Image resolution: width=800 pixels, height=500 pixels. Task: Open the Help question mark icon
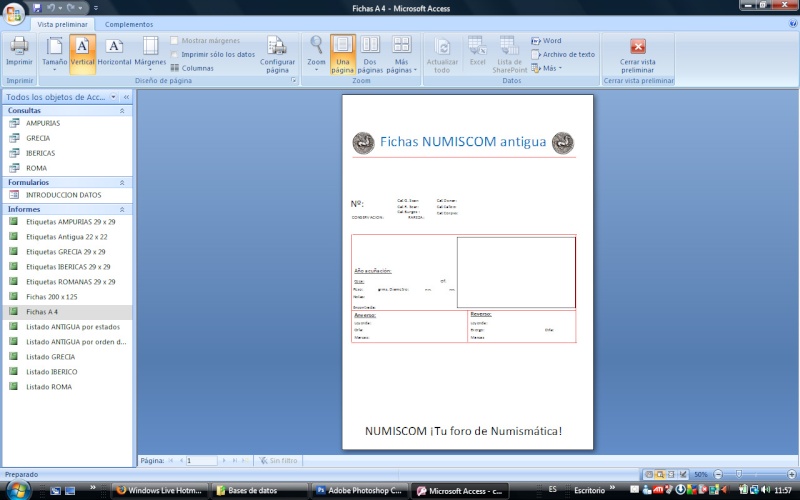(792, 23)
